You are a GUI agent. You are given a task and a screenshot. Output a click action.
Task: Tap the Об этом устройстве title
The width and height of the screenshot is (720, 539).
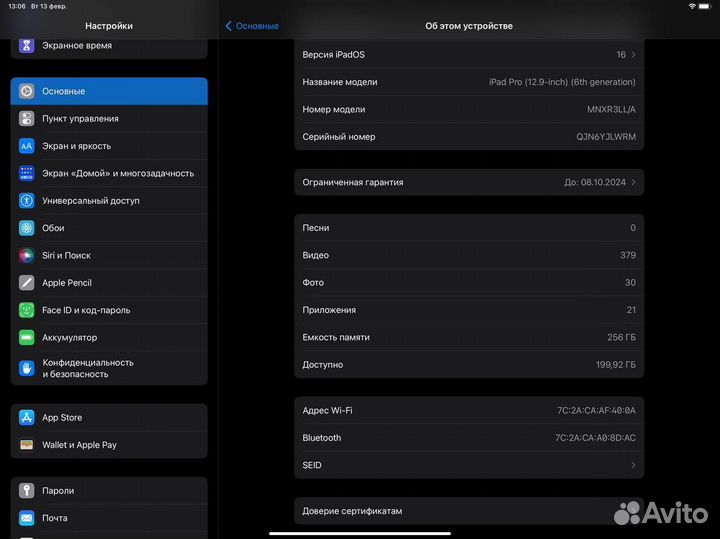[469, 26]
